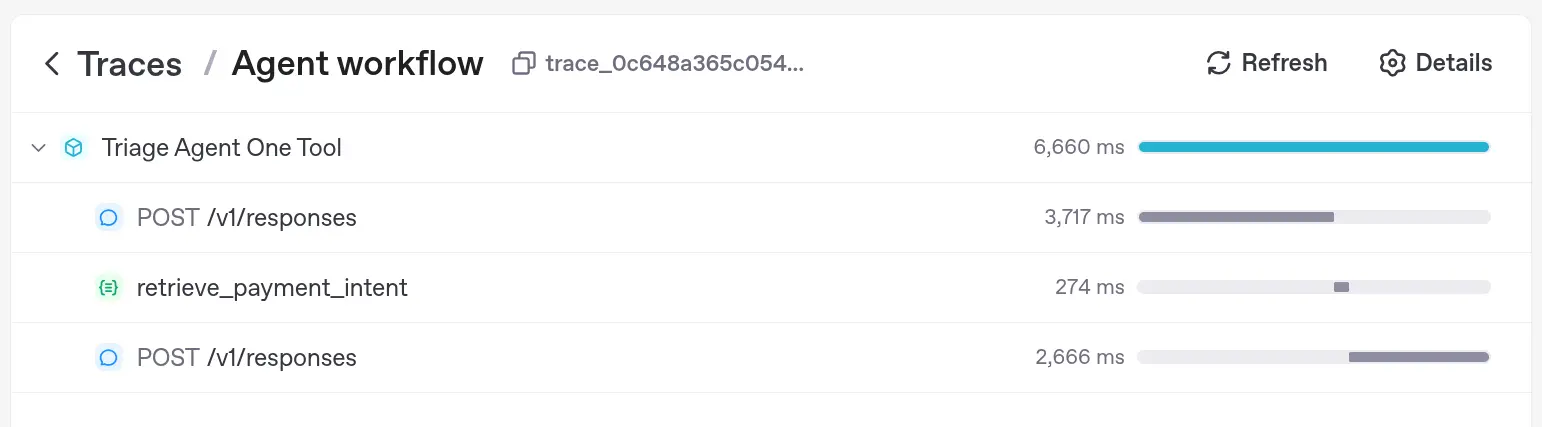The width and height of the screenshot is (1542, 427).
Task: Select the POST /v1/responses span lasting 2,666 ms
Action: pos(246,358)
